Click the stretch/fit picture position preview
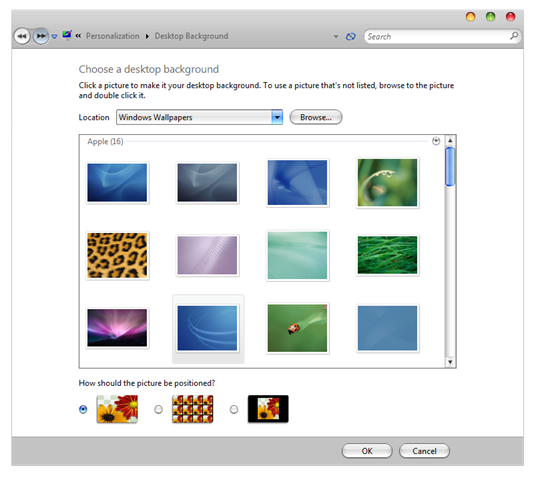The width and height of the screenshot is (538, 480). (117, 409)
